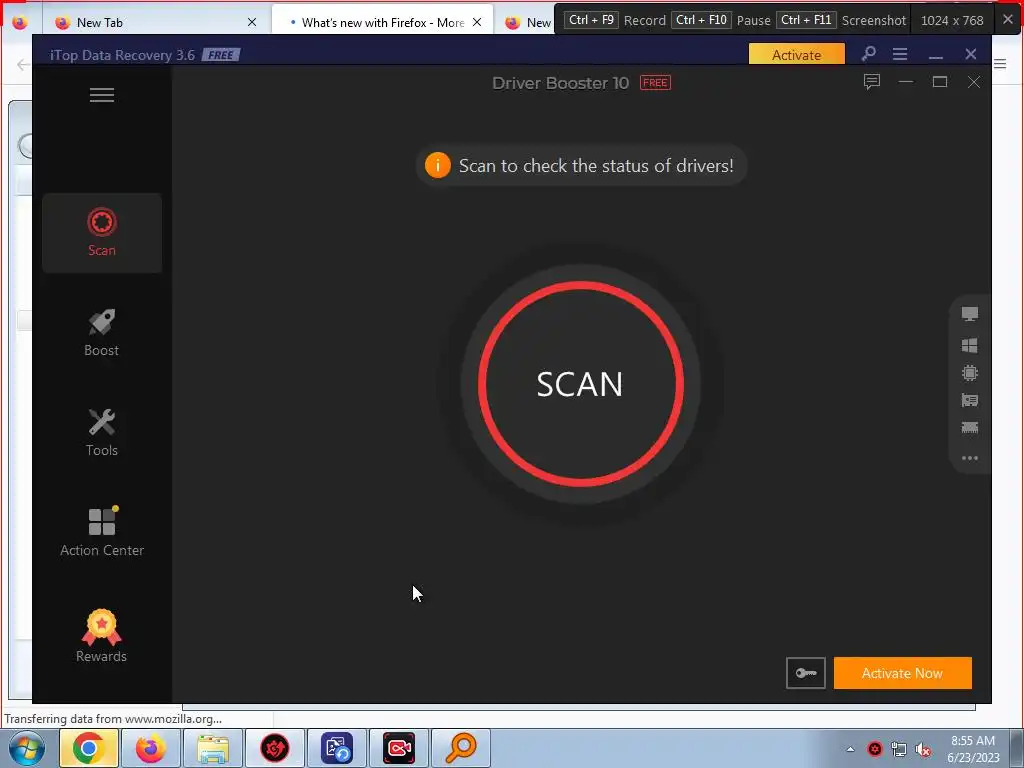1024x768 pixels.
Task: Show hidden system tray icons arrow
Action: (850, 749)
